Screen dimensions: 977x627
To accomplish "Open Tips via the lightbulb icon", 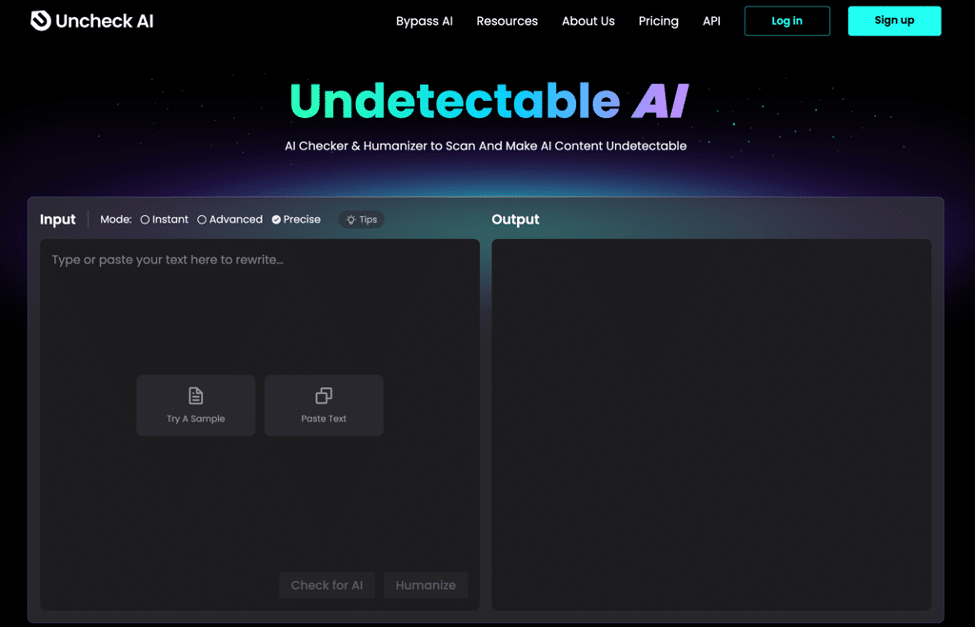I will [x=361, y=219].
